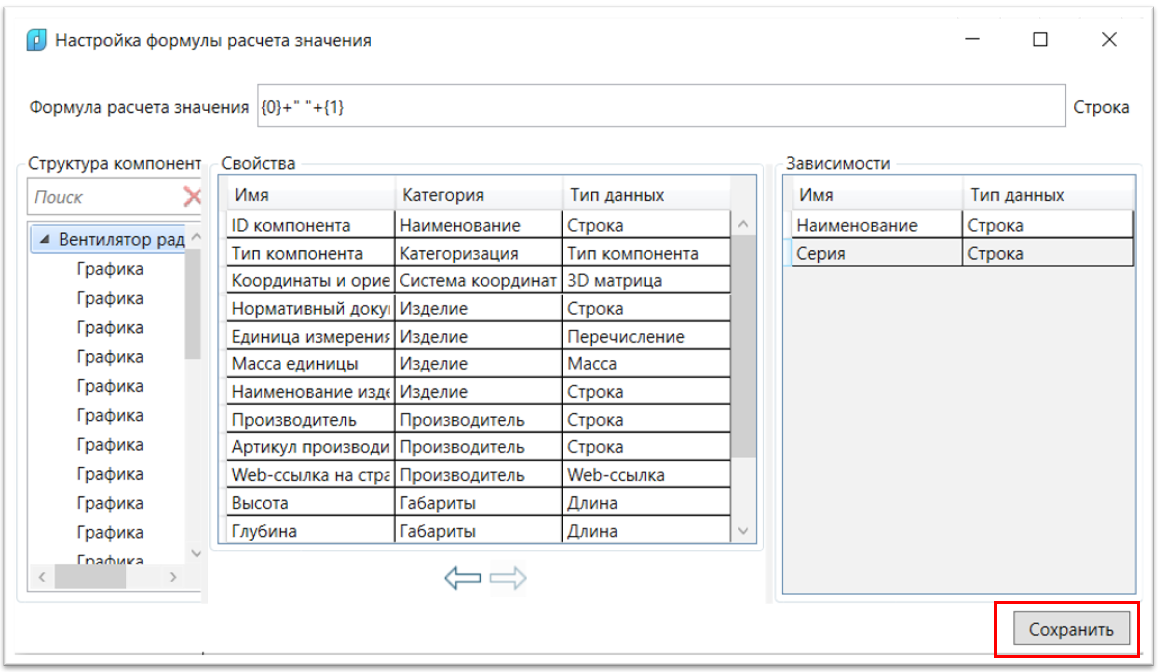
Task: Click the tree panel scroll-up arrow
Action: point(196,237)
